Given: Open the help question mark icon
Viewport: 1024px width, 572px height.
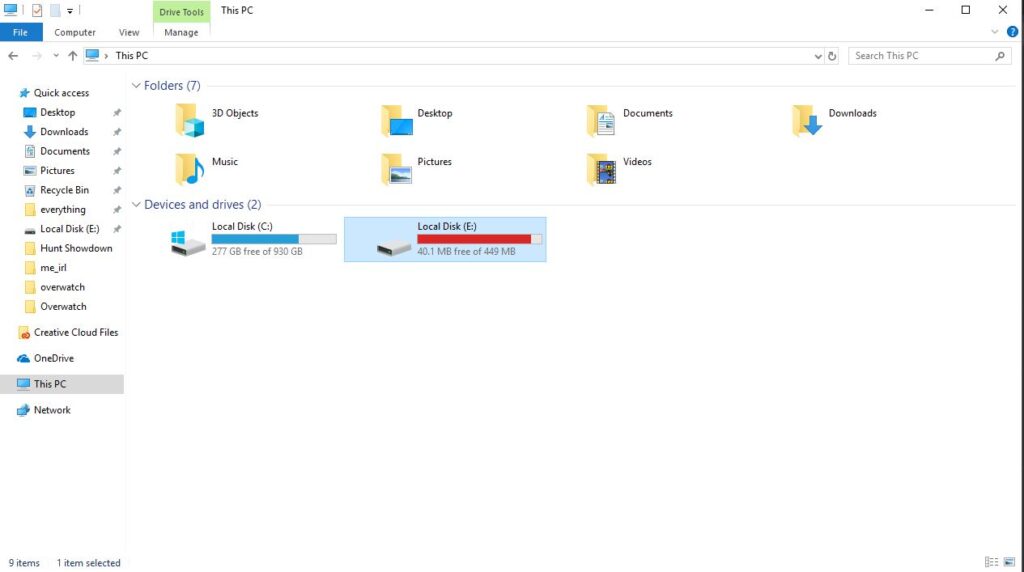Looking at the screenshot, I should point(1012,32).
